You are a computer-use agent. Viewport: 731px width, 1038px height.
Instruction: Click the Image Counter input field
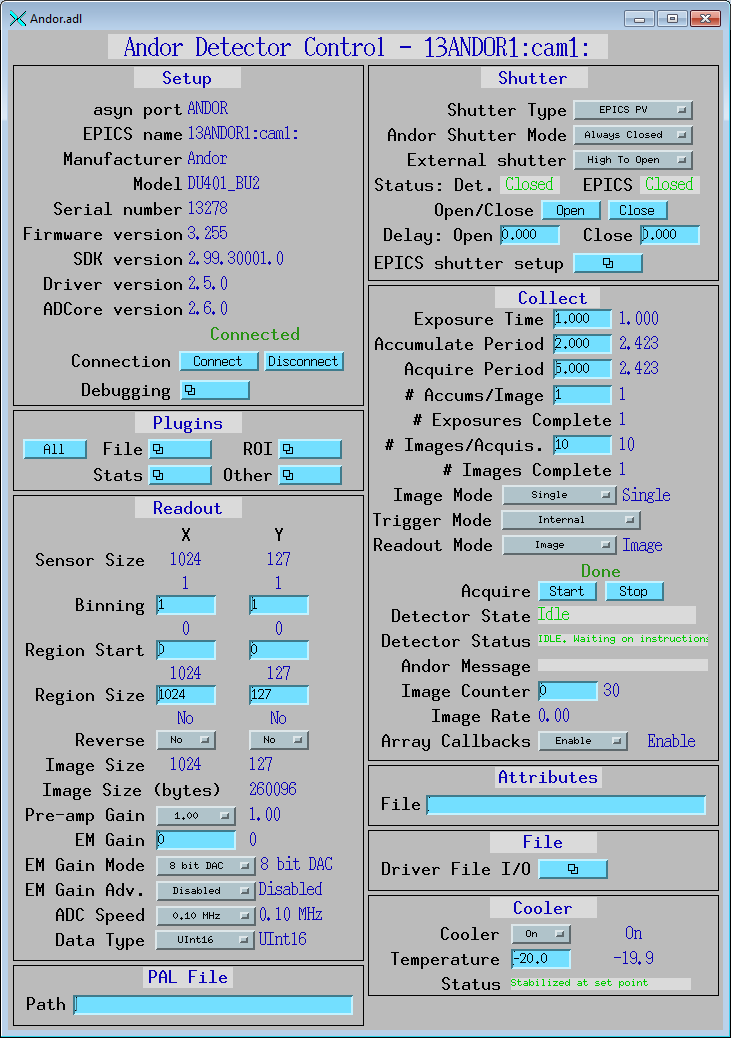(x=568, y=690)
